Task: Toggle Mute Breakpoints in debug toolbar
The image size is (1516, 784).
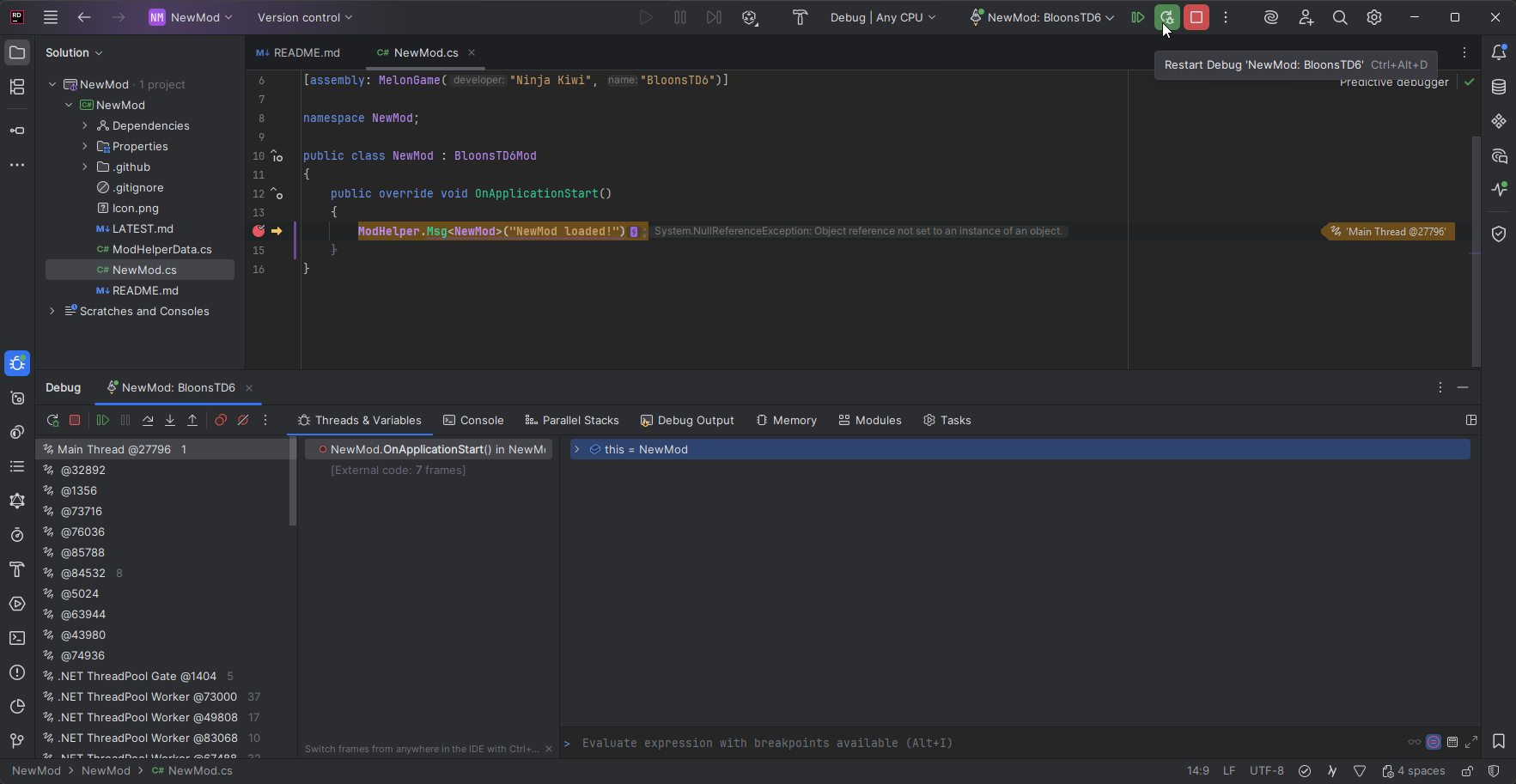Action: point(243,420)
